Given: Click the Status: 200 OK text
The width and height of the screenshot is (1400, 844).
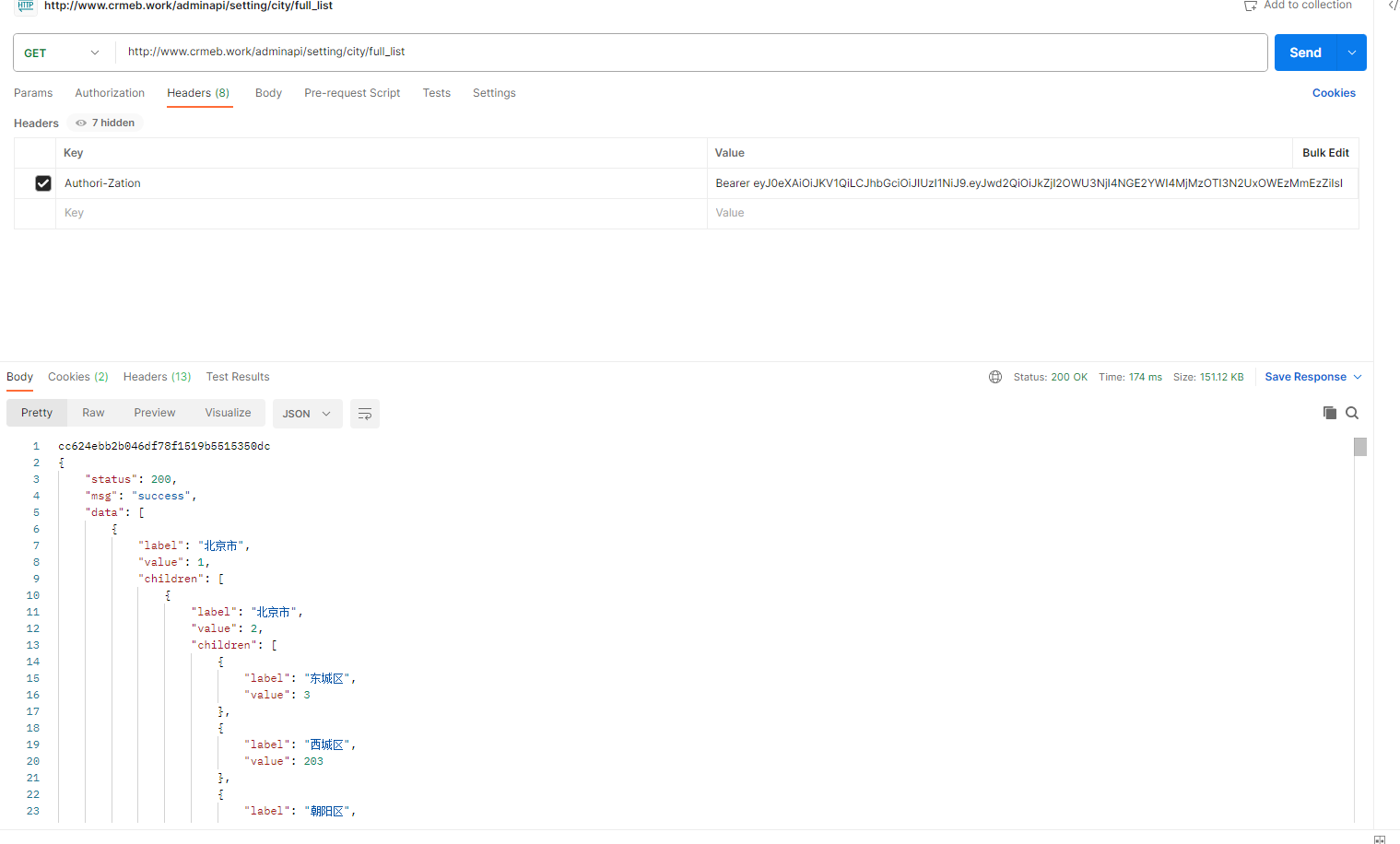Looking at the screenshot, I should click(1051, 377).
